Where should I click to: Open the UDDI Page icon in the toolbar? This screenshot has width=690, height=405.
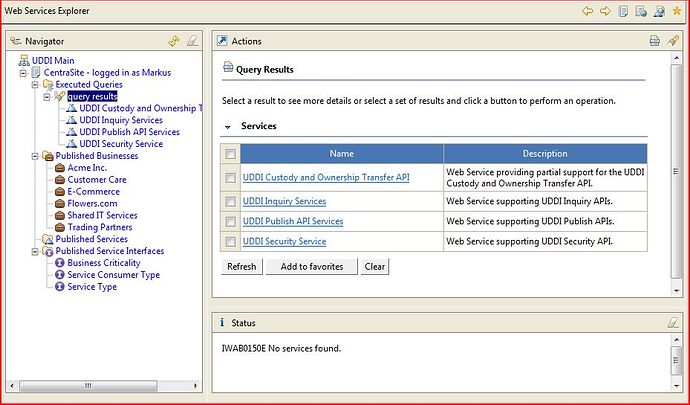click(x=623, y=11)
